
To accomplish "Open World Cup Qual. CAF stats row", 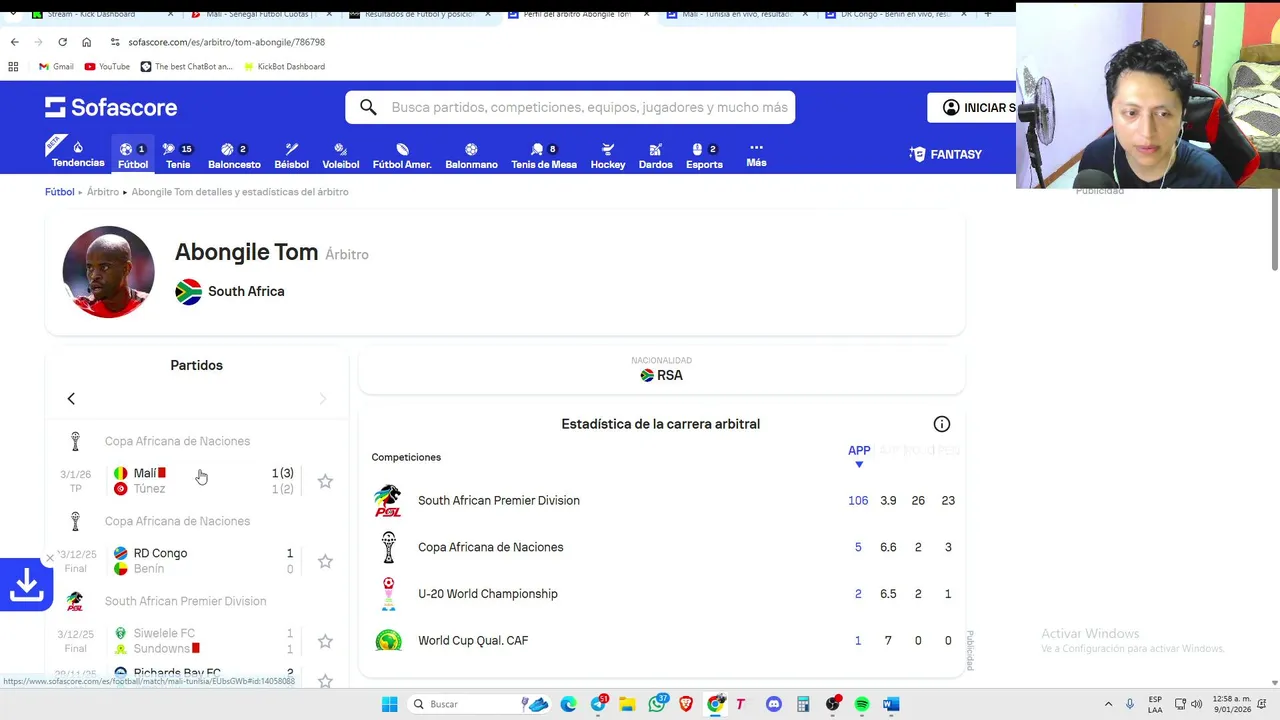I will pyautogui.click(x=661, y=641).
